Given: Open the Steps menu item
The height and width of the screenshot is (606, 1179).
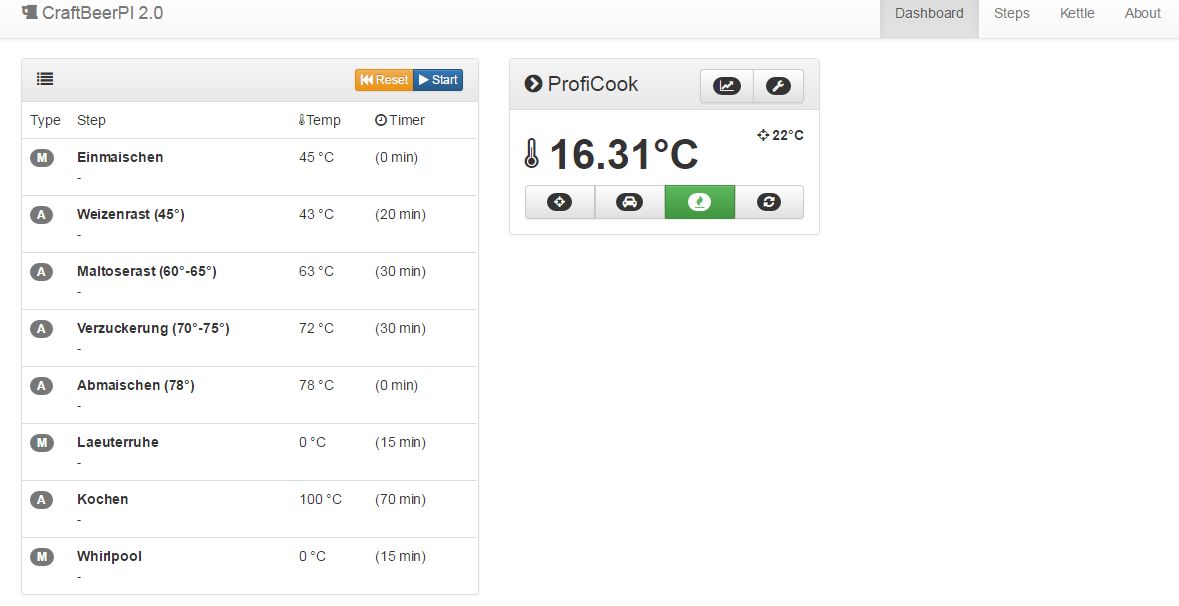Looking at the screenshot, I should 1011,14.
